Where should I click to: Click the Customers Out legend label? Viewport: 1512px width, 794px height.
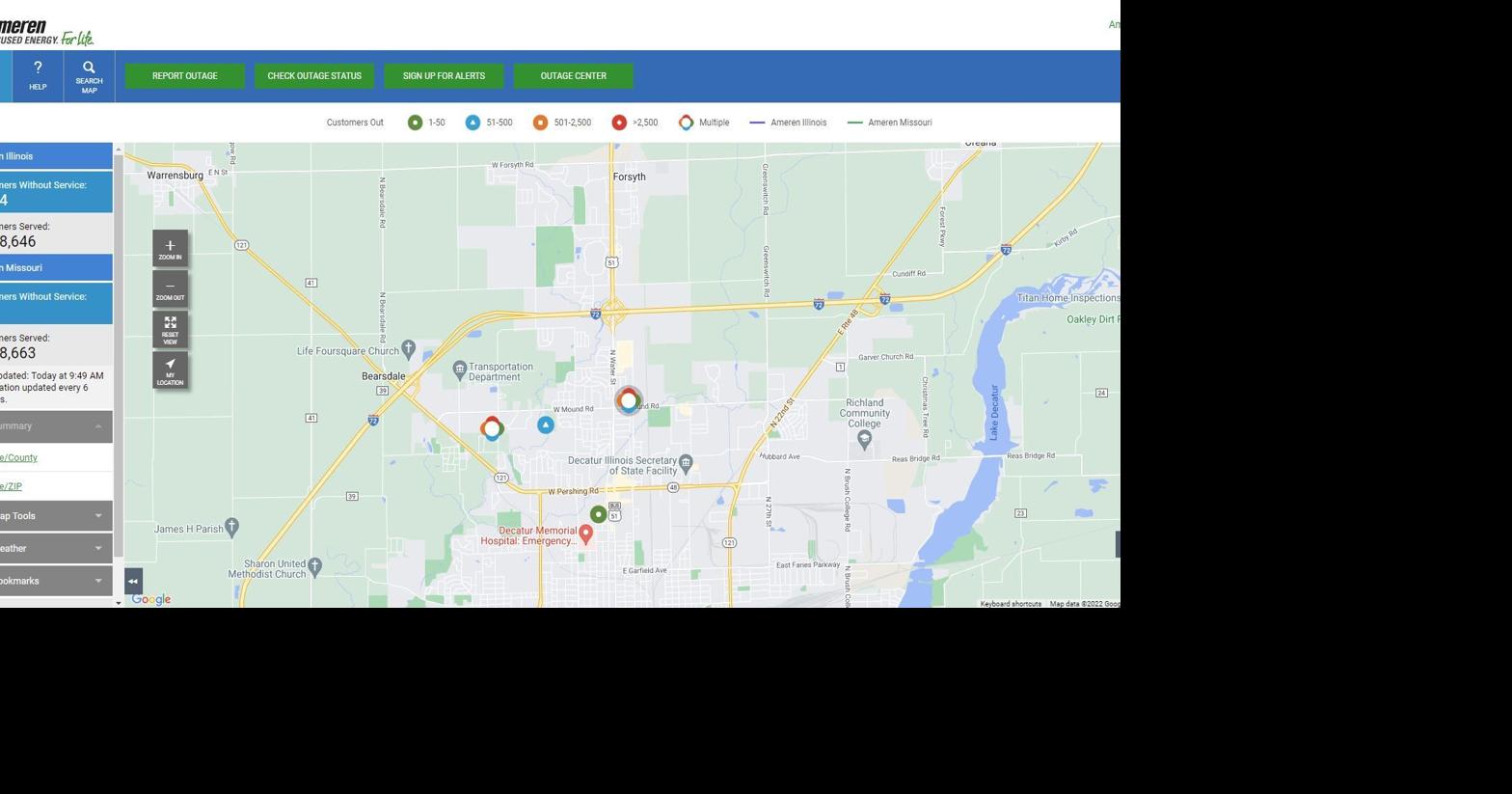pyautogui.click(x=355, y=123)
